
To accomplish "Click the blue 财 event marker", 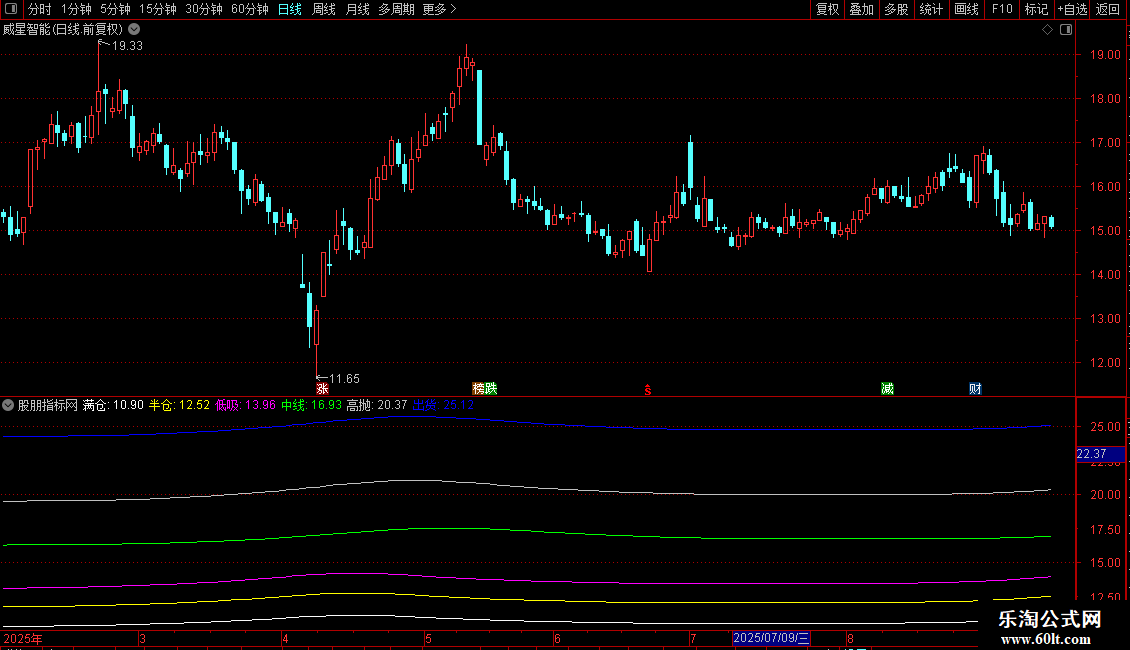I will [974, 388].
